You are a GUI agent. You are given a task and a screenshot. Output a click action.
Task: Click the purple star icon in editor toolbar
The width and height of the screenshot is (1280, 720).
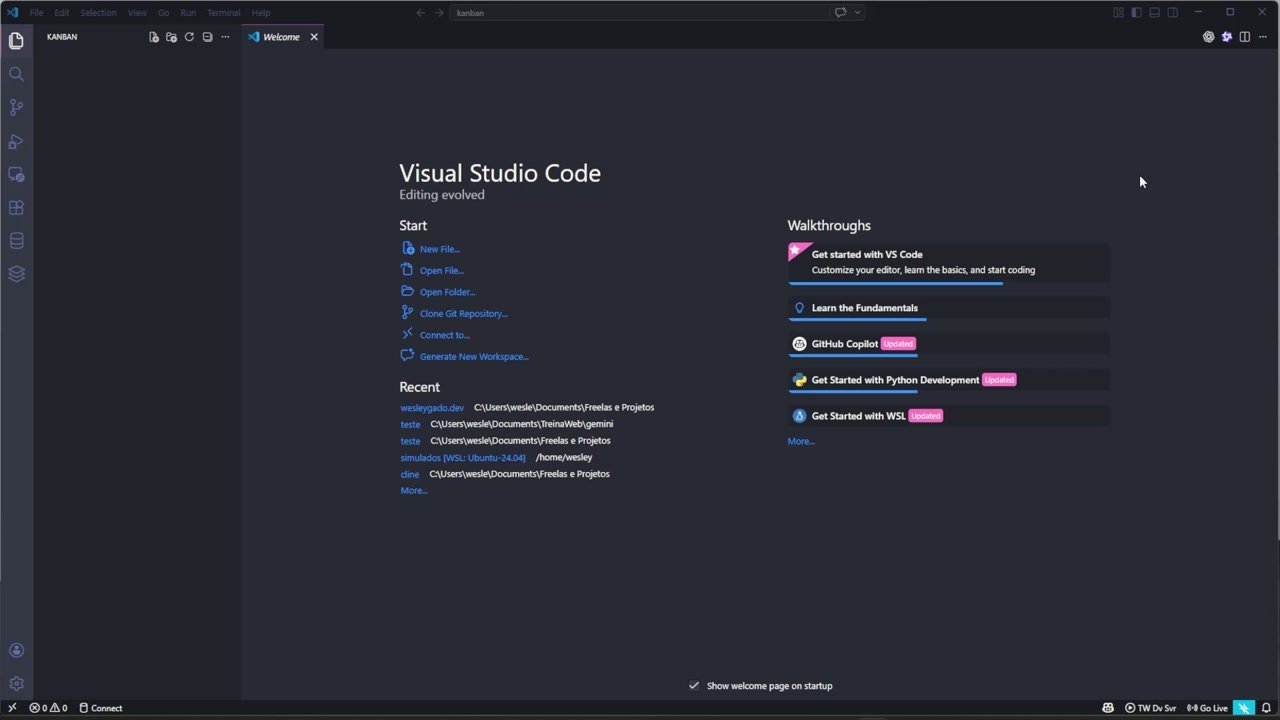(x=1226, y=37)
